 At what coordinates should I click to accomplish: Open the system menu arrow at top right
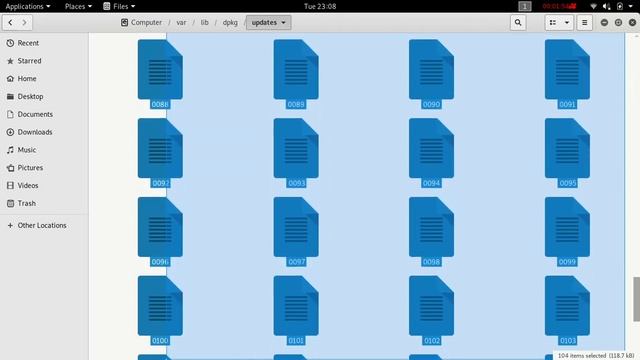(631, 6)
